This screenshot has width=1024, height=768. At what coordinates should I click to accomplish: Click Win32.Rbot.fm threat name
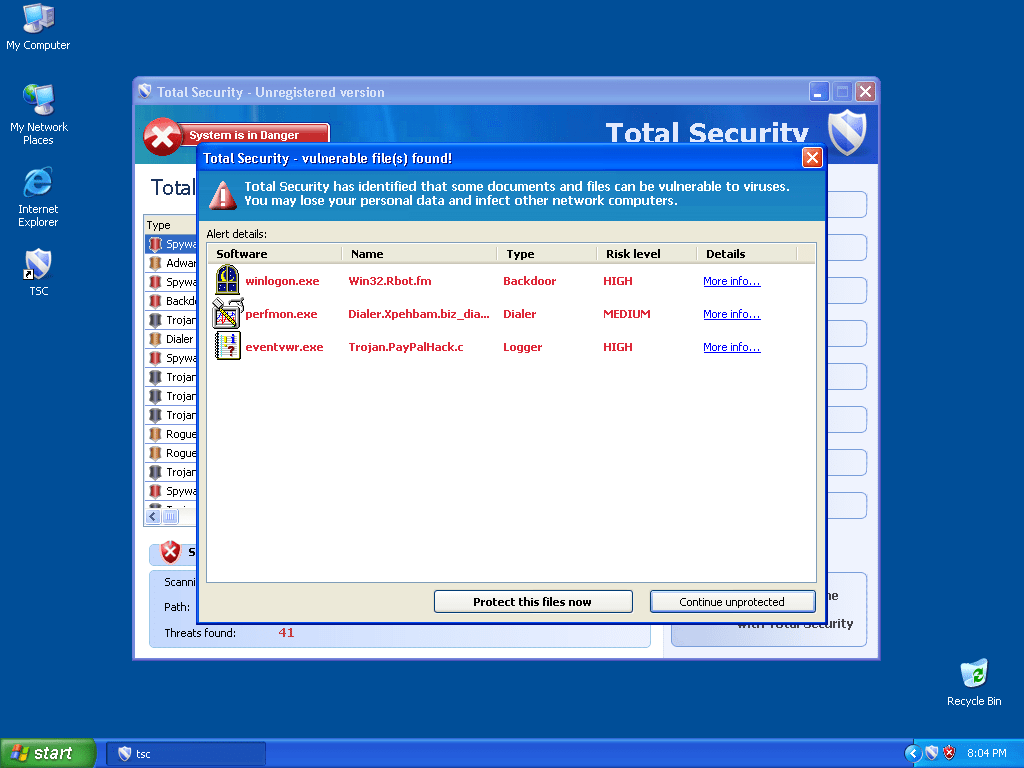click(390, 281)
